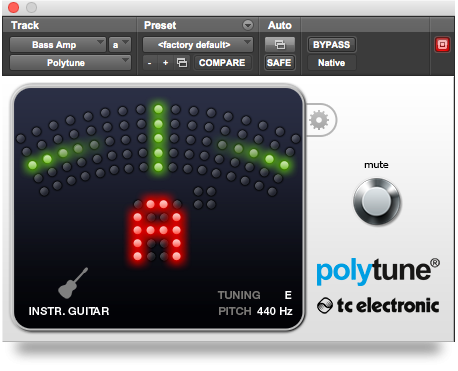The image size is (458, 371).
Task: Click the red note letter A display
Action: (x=157, y=230)
